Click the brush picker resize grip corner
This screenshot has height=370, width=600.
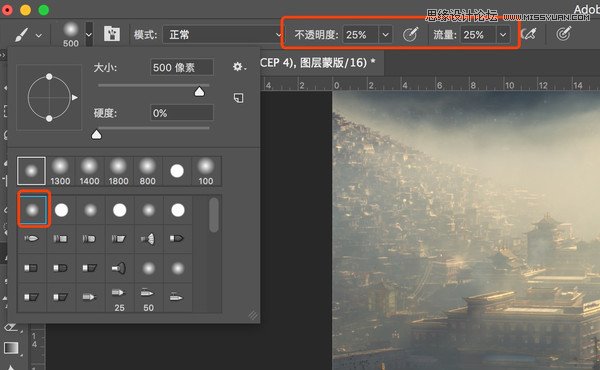tap(253, 315)
